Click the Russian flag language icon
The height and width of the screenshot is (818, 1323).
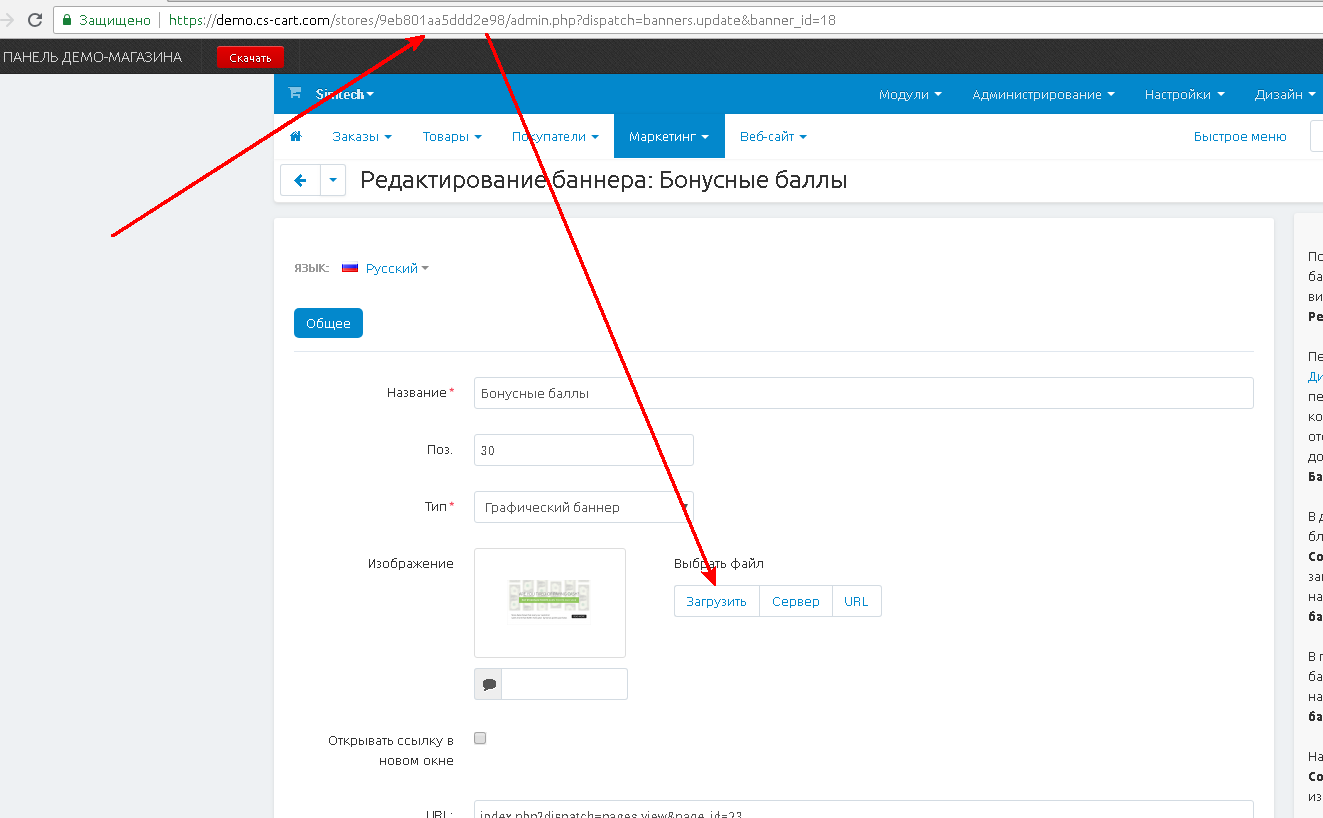(350, 268)
